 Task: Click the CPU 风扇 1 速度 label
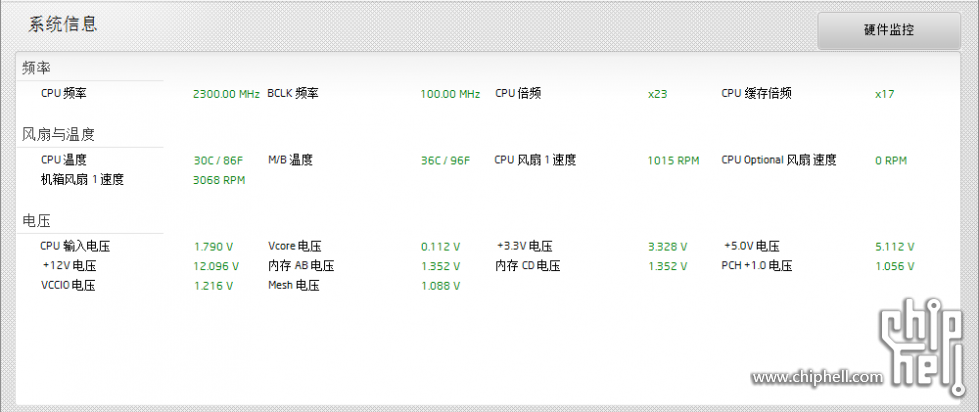[535, 160]
